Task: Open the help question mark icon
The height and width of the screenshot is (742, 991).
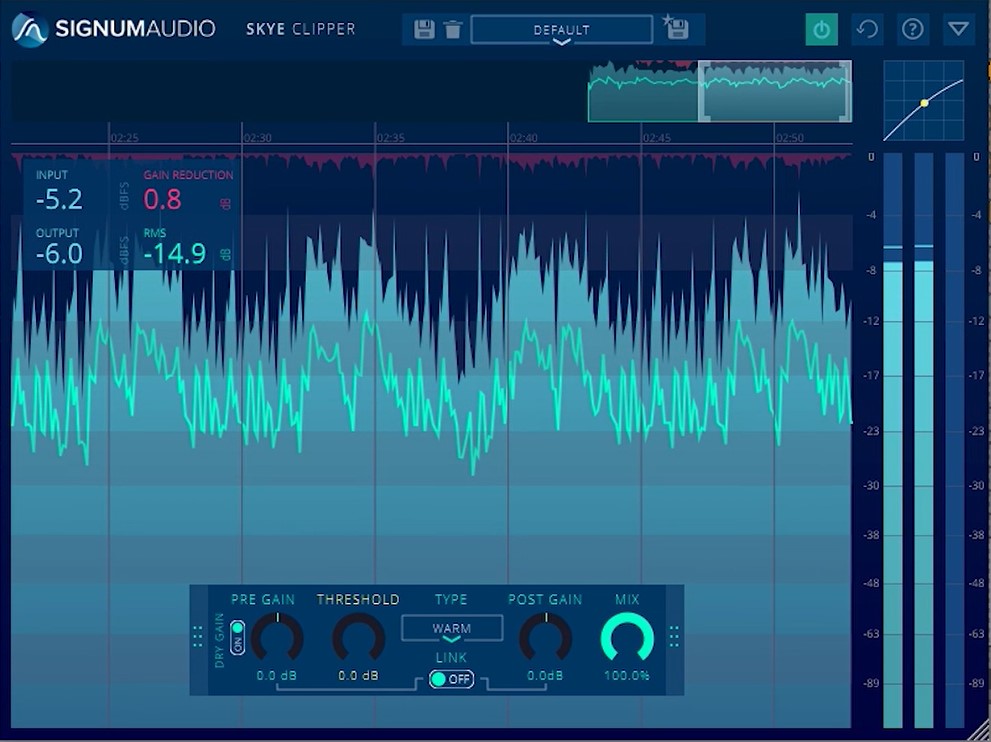Action: [x=911, y=29]
